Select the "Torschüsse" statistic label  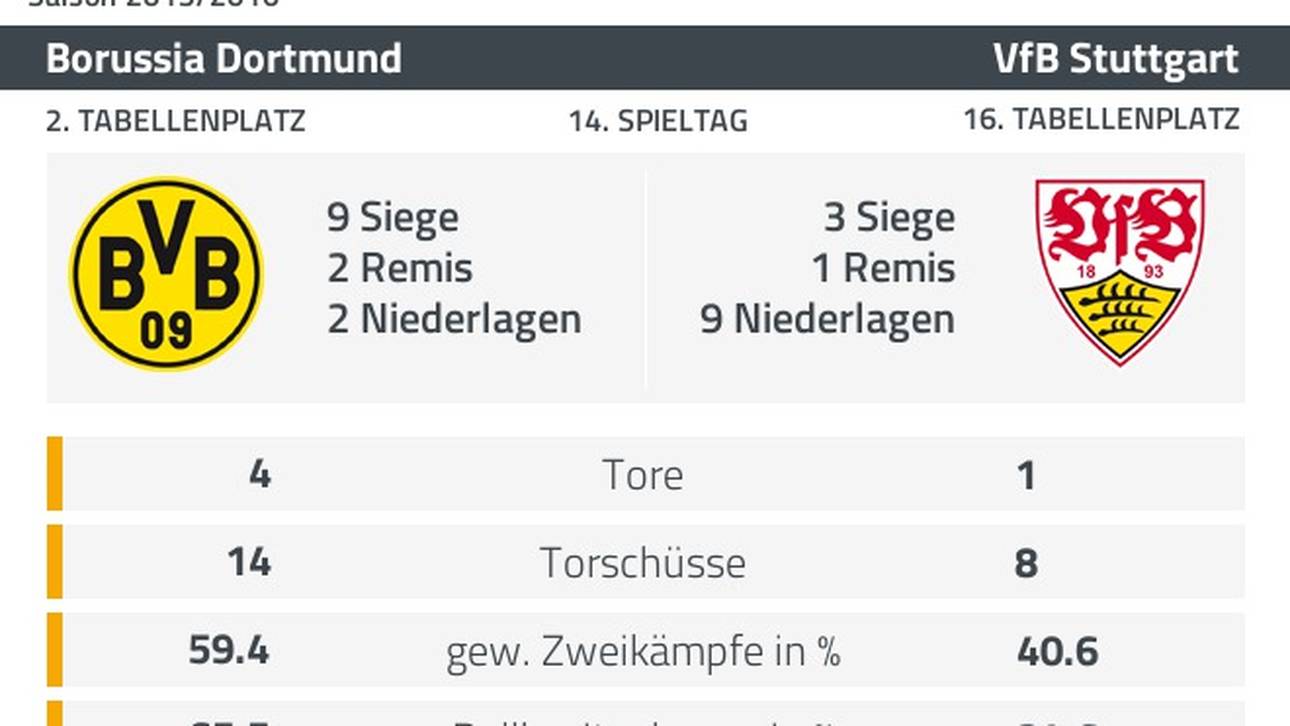[x=643, y=563]
